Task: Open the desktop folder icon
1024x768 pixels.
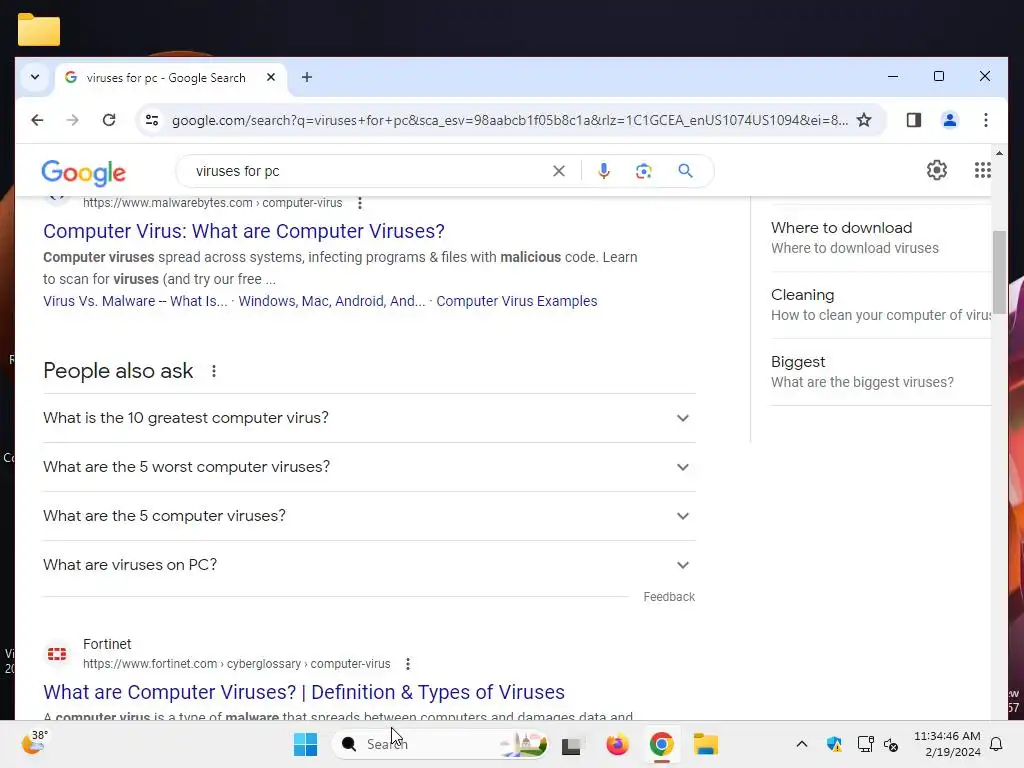Action: coord(39,29)
